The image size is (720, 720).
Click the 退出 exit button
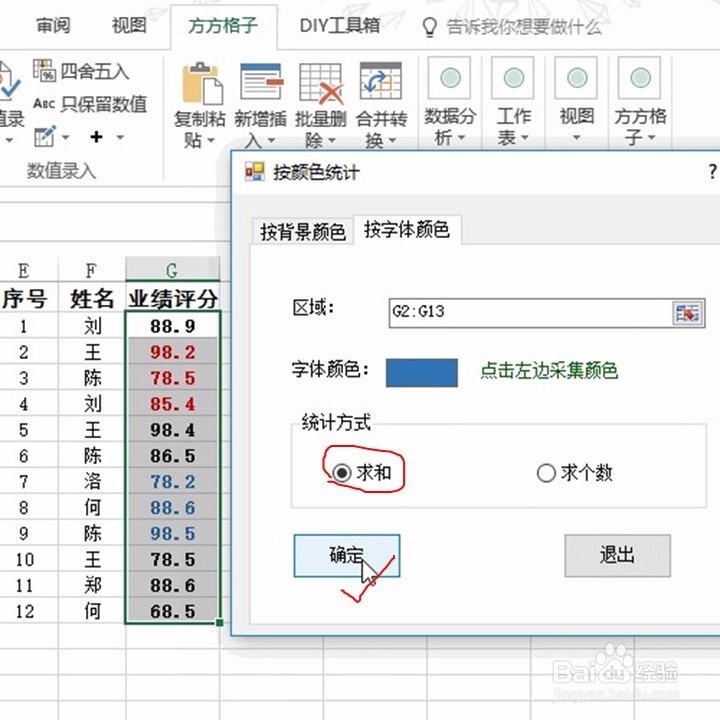coord(617,555)
